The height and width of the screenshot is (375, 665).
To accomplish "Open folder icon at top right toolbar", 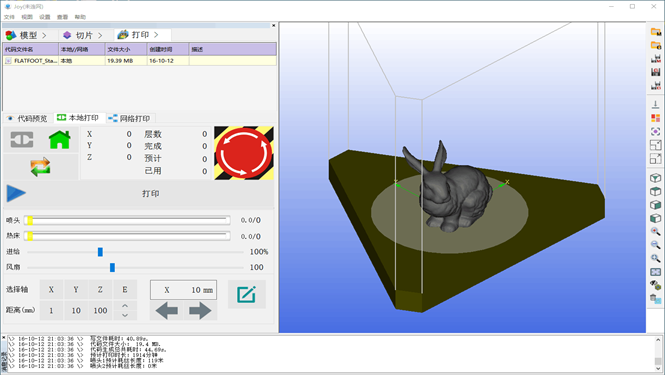I will pyautogui.click(x=656, y=31).
